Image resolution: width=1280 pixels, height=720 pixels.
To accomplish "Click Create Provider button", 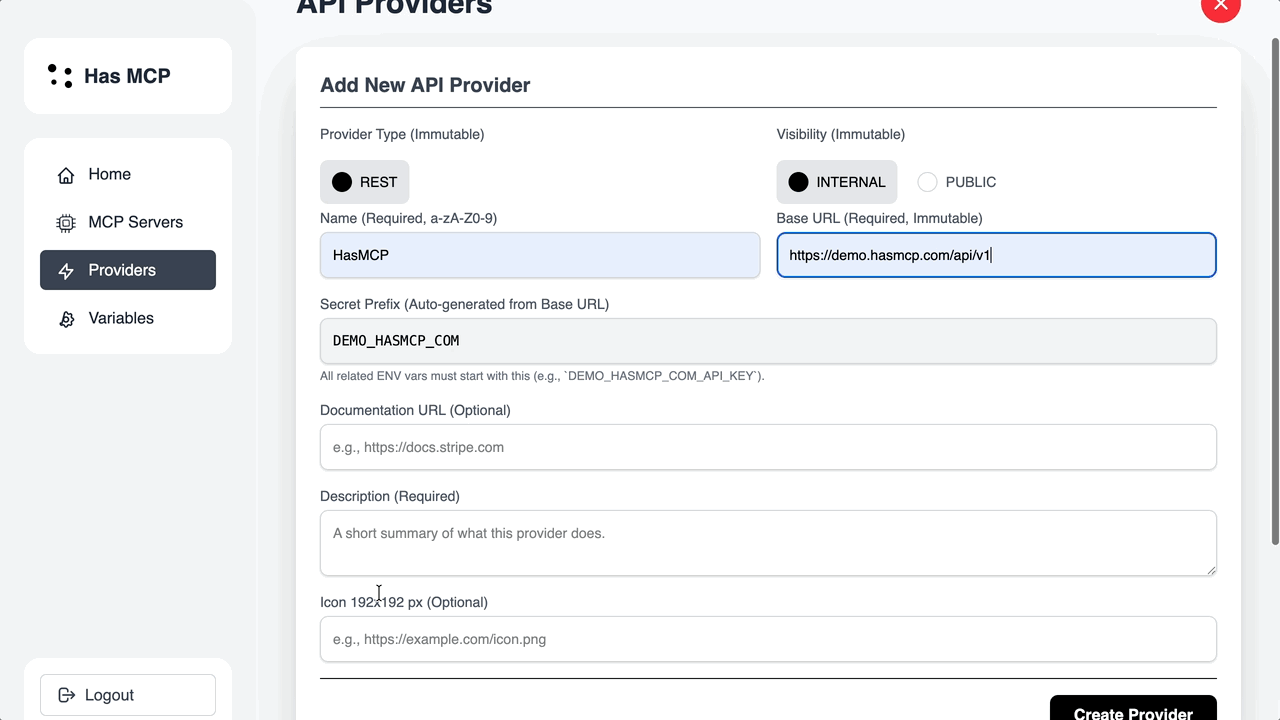I will pyautogui.click(x=1133, y=708).
